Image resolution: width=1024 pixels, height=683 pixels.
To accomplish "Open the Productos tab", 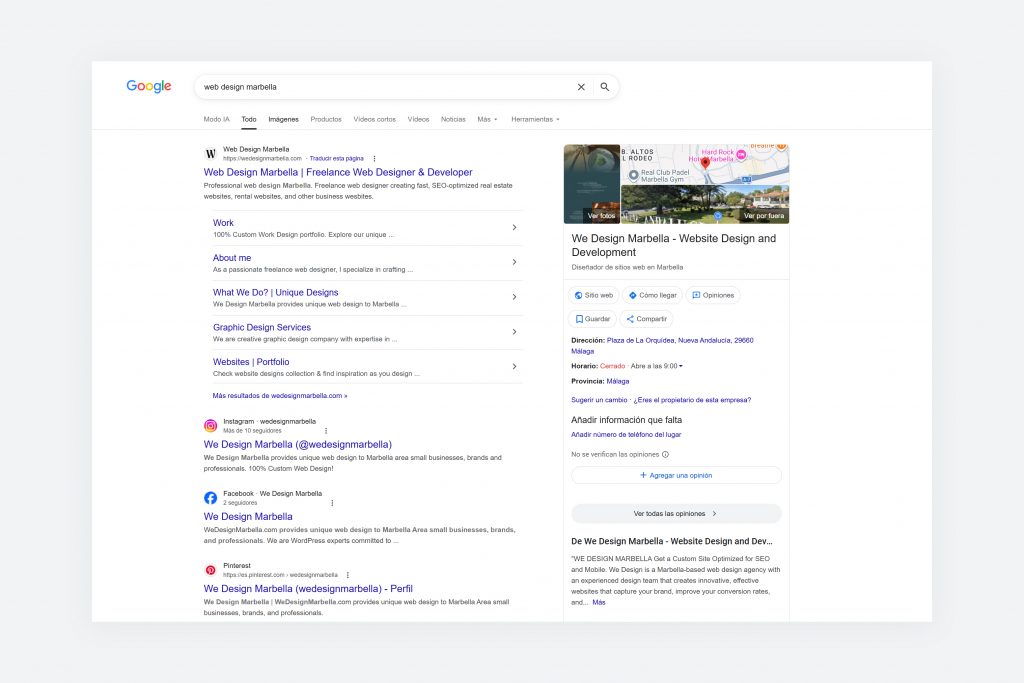I will click(x=326, y=119).
